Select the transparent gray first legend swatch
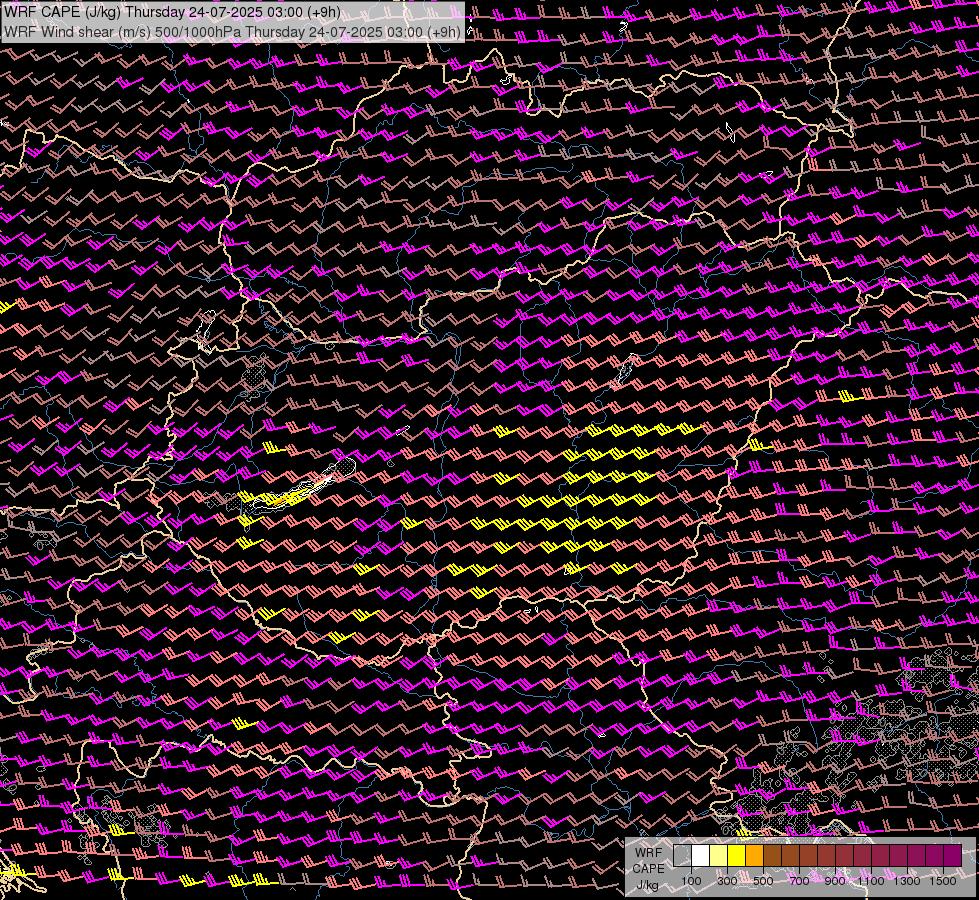Viewport: 979px width, 900px height. click(682, 856)
